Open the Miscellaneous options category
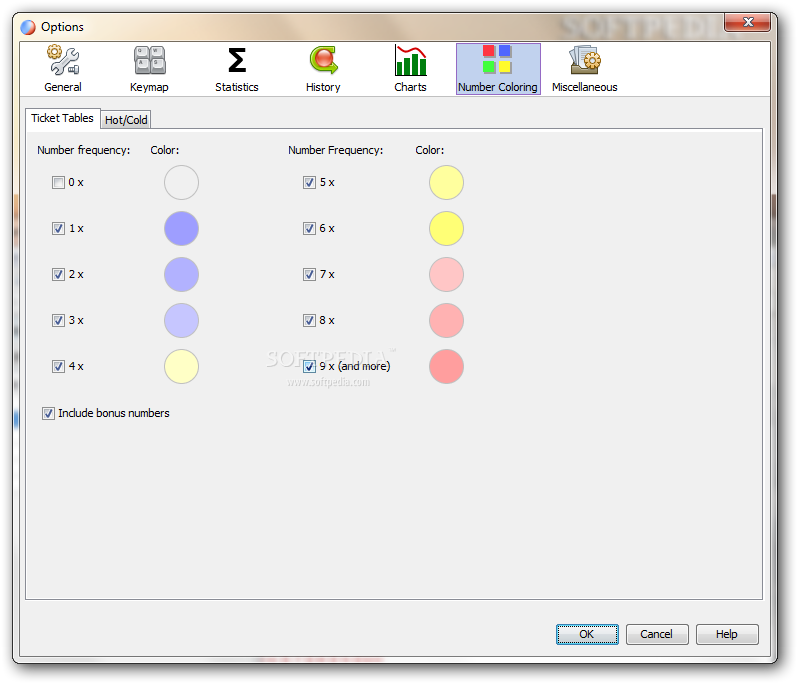The height and width of the screenshot is (684, 798). click(x=585, y=69)
